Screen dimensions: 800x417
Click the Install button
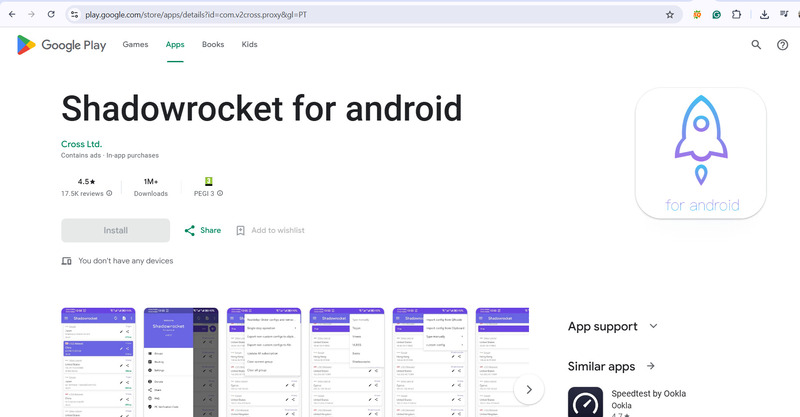(x=115, y=230)
